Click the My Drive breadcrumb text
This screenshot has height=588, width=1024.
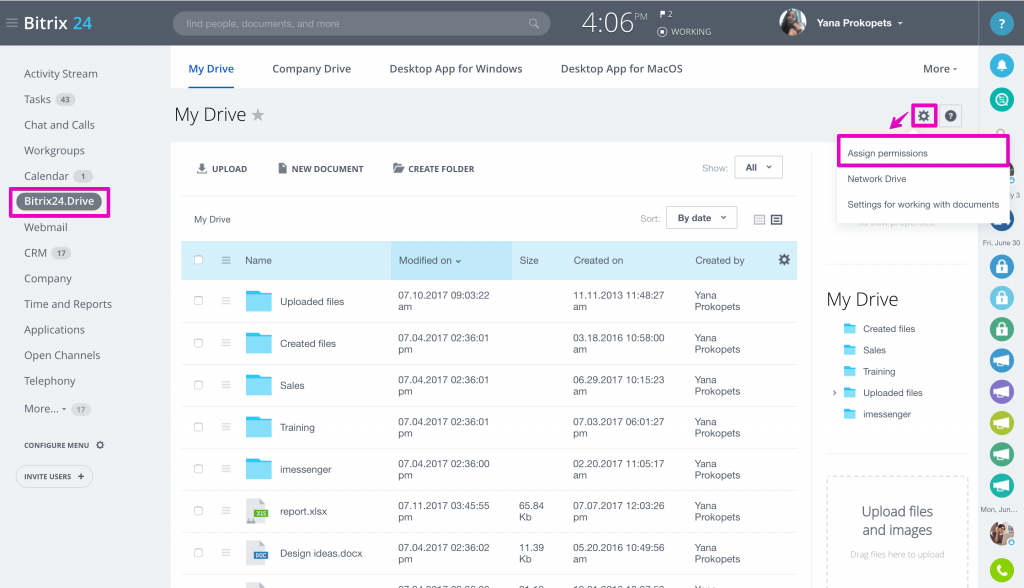212,220
